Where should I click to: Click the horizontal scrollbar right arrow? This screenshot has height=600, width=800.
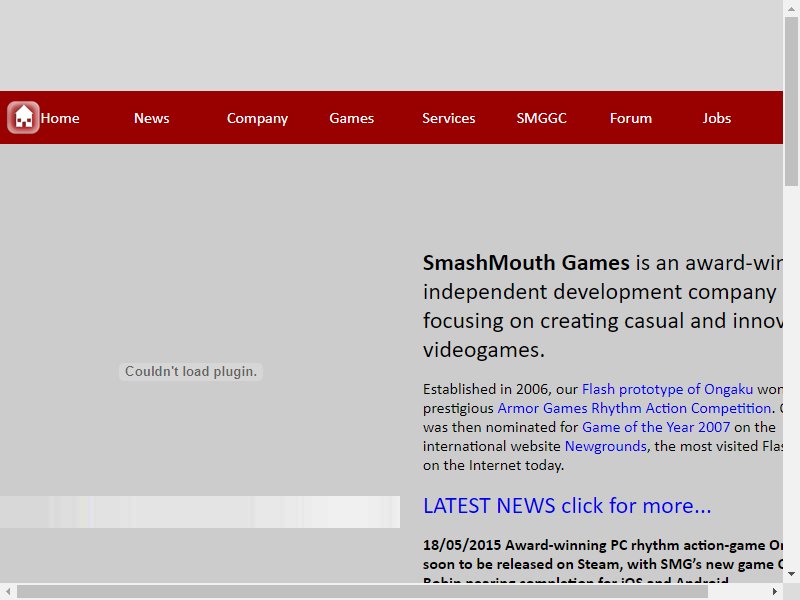pos(775,592)
